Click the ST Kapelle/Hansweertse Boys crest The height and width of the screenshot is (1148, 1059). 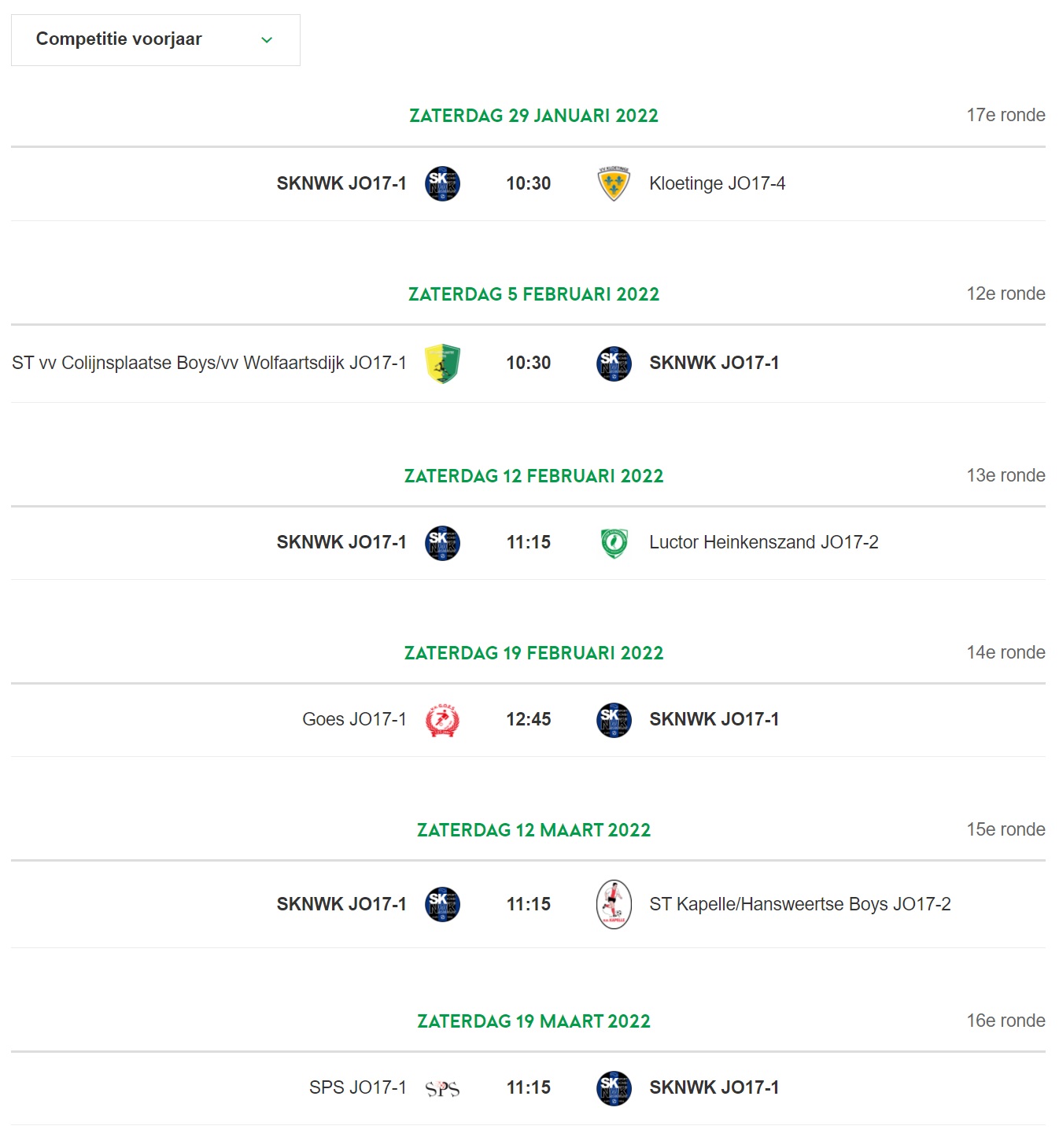pyautogui.click(x=614, y=904)
